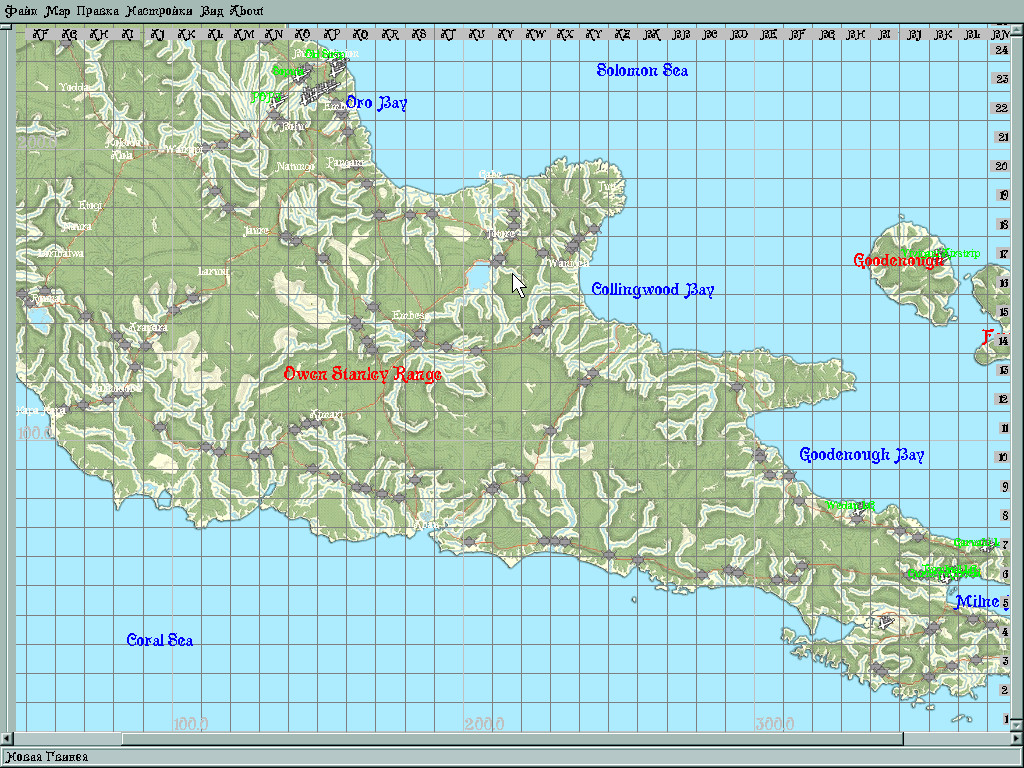Click the Laruni place name
1024x768 pixels.
[x=214, y=271]
